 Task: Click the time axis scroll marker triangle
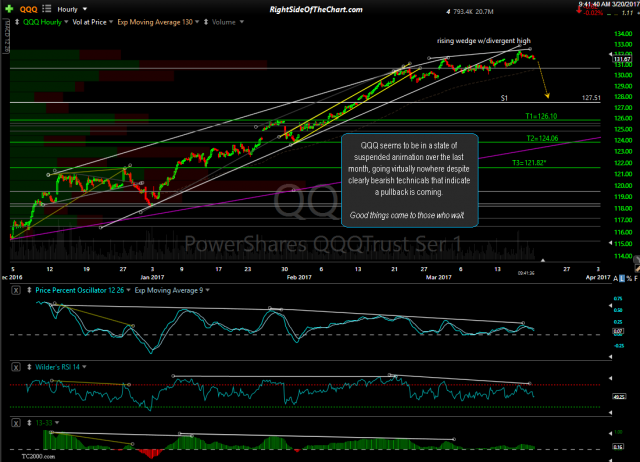pos(543,260)
